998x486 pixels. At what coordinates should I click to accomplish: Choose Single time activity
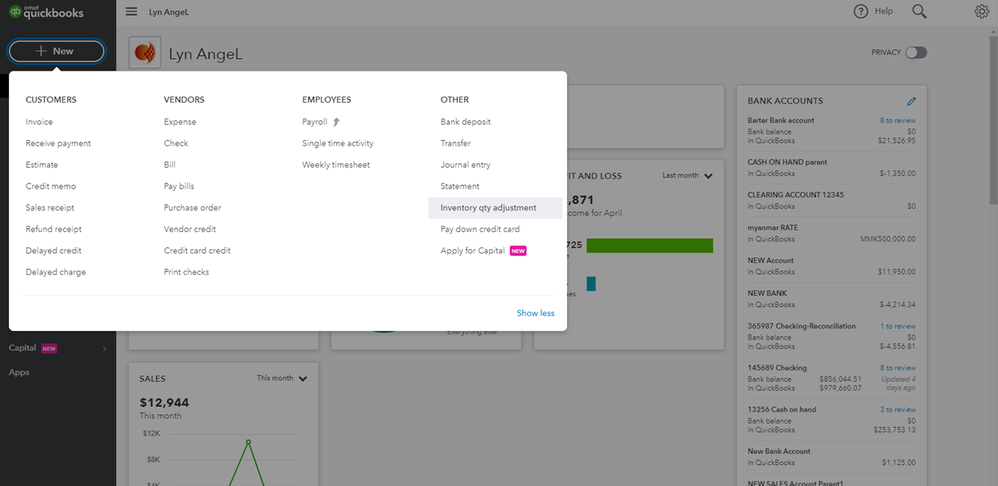pos(337,143)
